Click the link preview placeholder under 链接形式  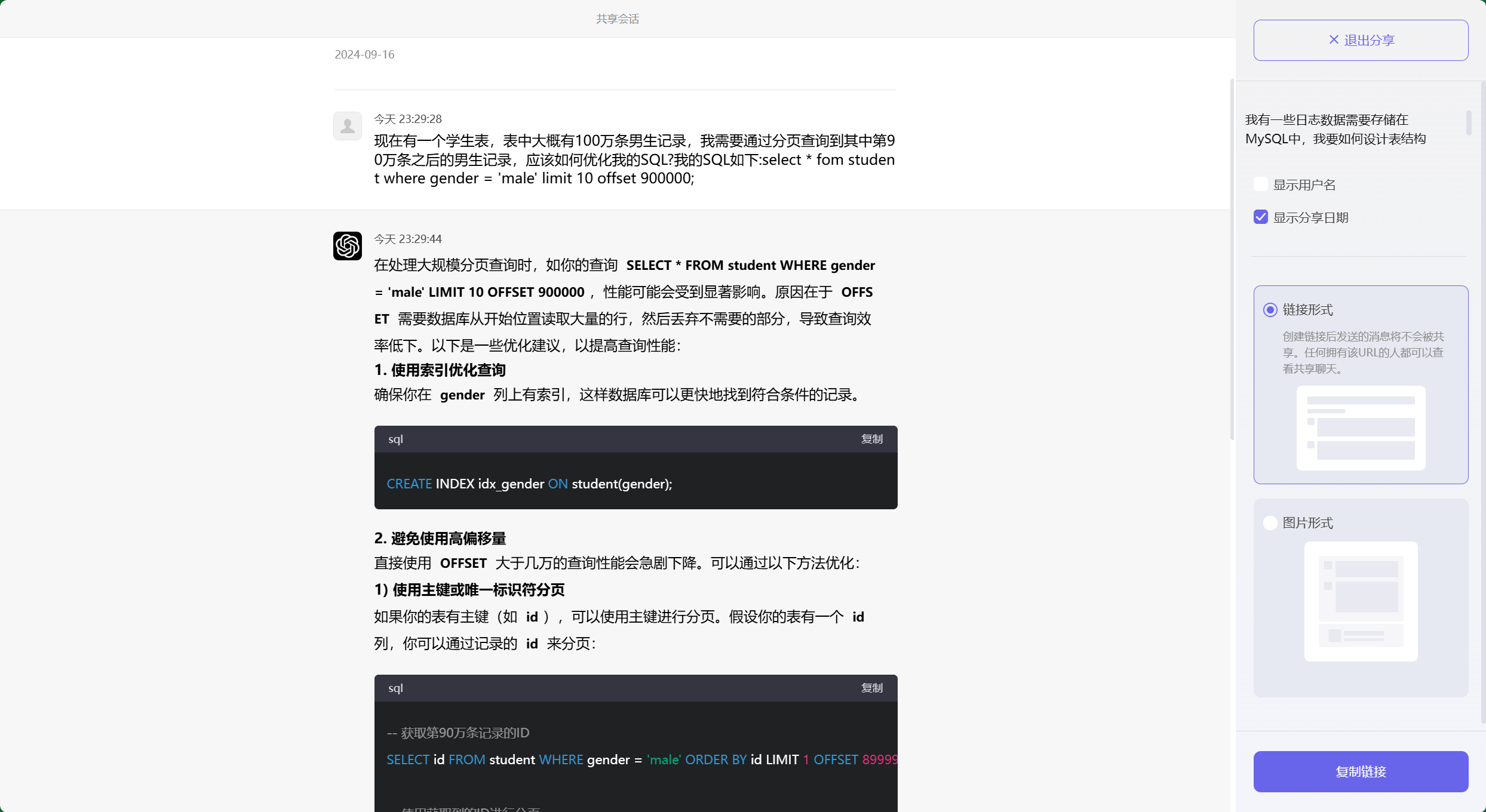click(1360, 428)
